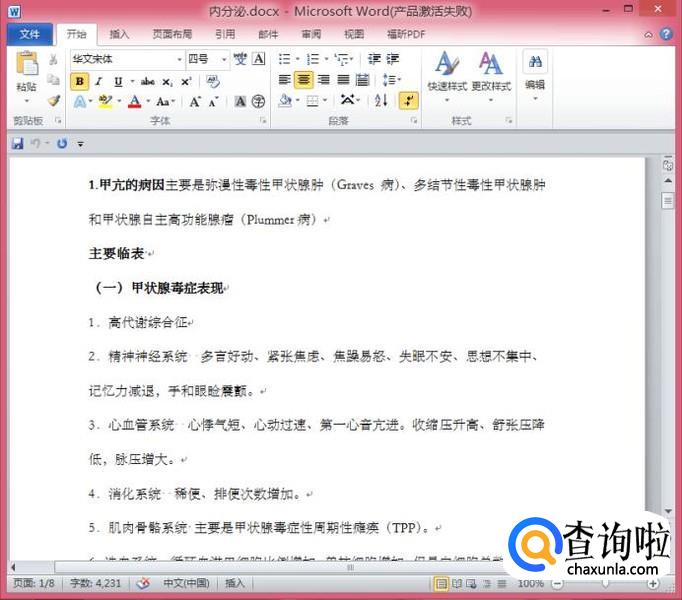Select the Format Painter brush icon
682x600 pixels.
click(54, 101)
